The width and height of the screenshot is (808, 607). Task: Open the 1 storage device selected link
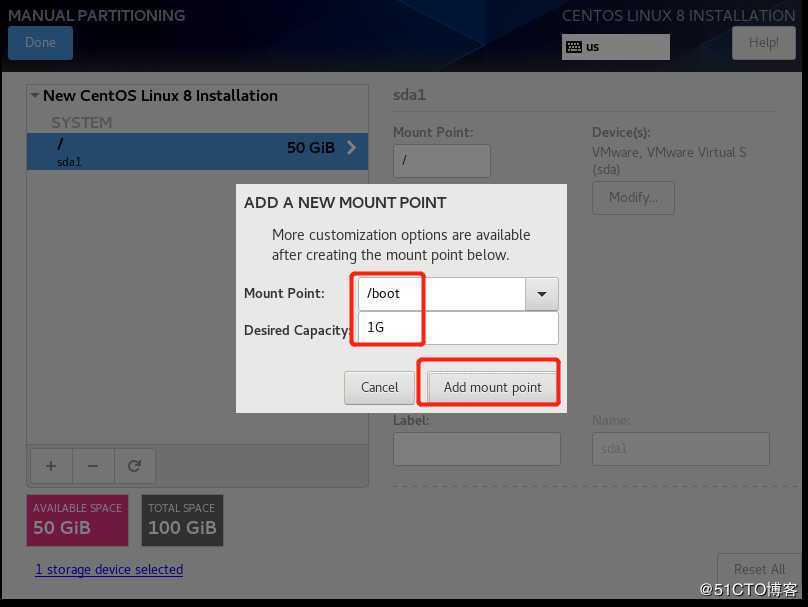[109, 569]
